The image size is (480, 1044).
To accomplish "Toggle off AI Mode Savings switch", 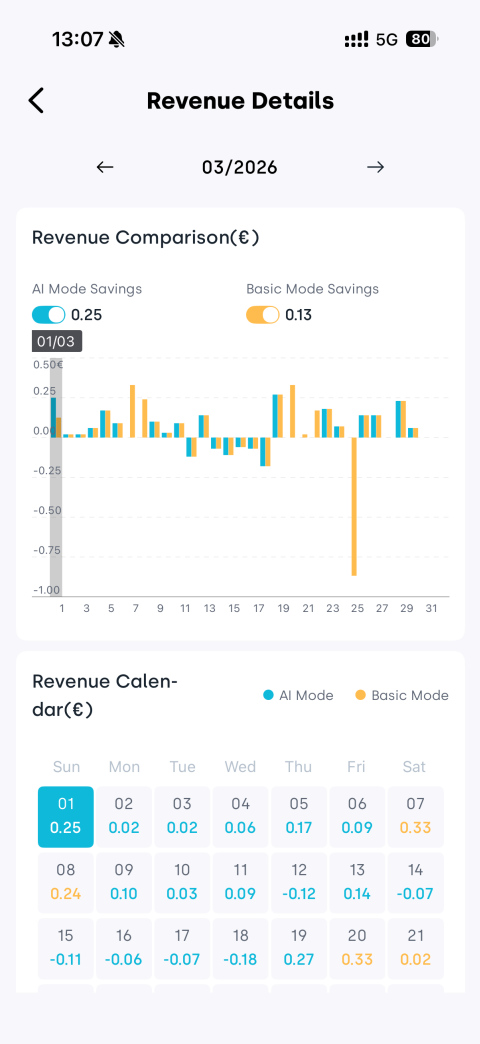I will coord(49,315).
